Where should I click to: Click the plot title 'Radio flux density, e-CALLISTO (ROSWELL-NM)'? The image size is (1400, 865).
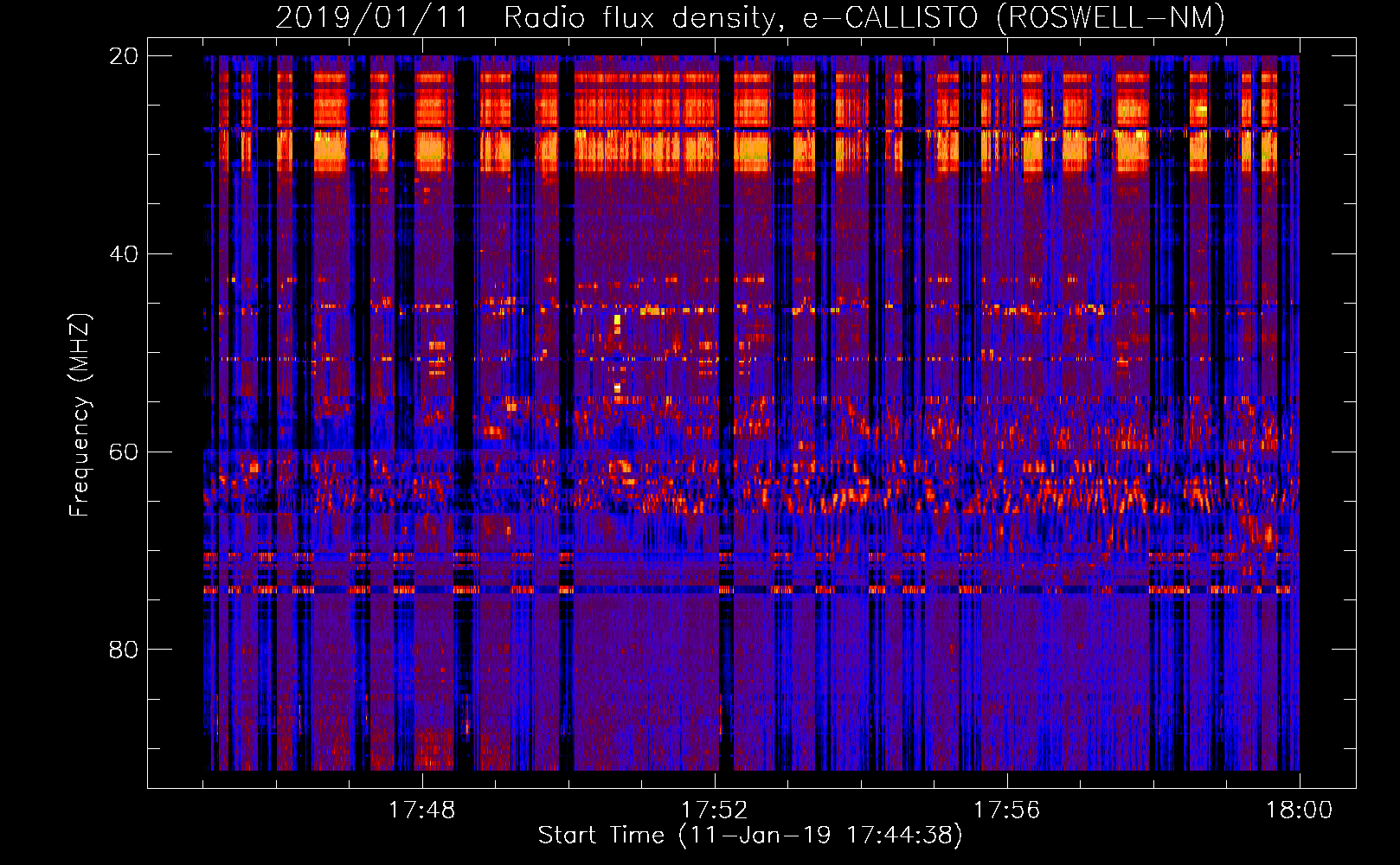[864, 18]
